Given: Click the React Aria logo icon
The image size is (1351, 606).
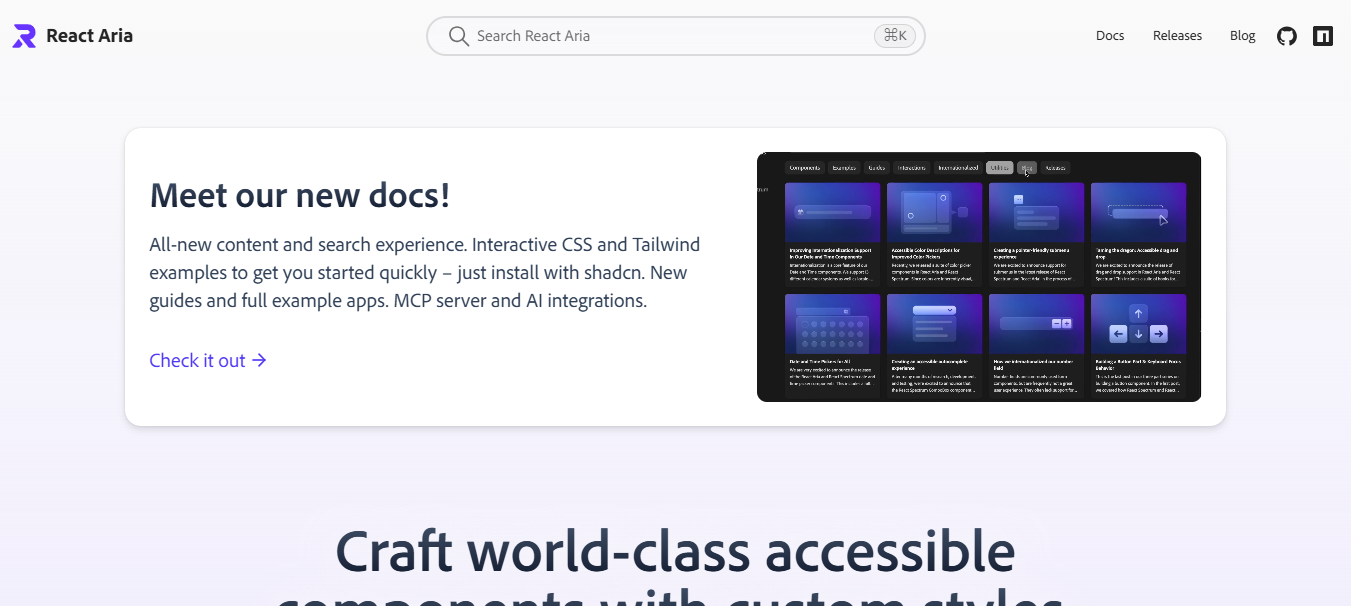Looking at the screenshot, I should 24,36.
